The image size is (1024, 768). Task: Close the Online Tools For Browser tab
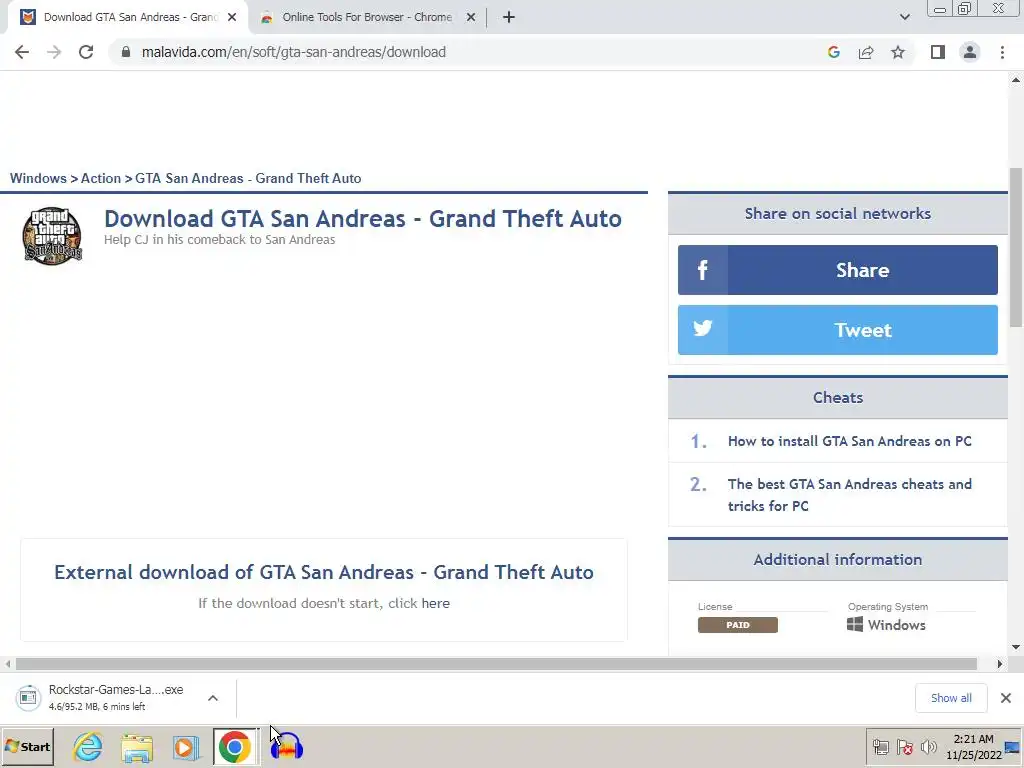(470, 18)
